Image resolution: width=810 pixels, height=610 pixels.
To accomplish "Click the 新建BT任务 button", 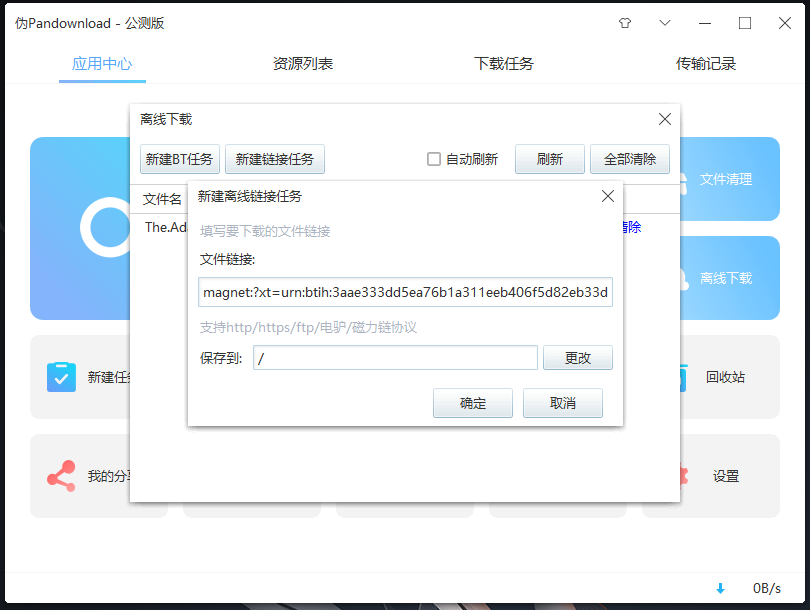I will [x=179, y=159].
